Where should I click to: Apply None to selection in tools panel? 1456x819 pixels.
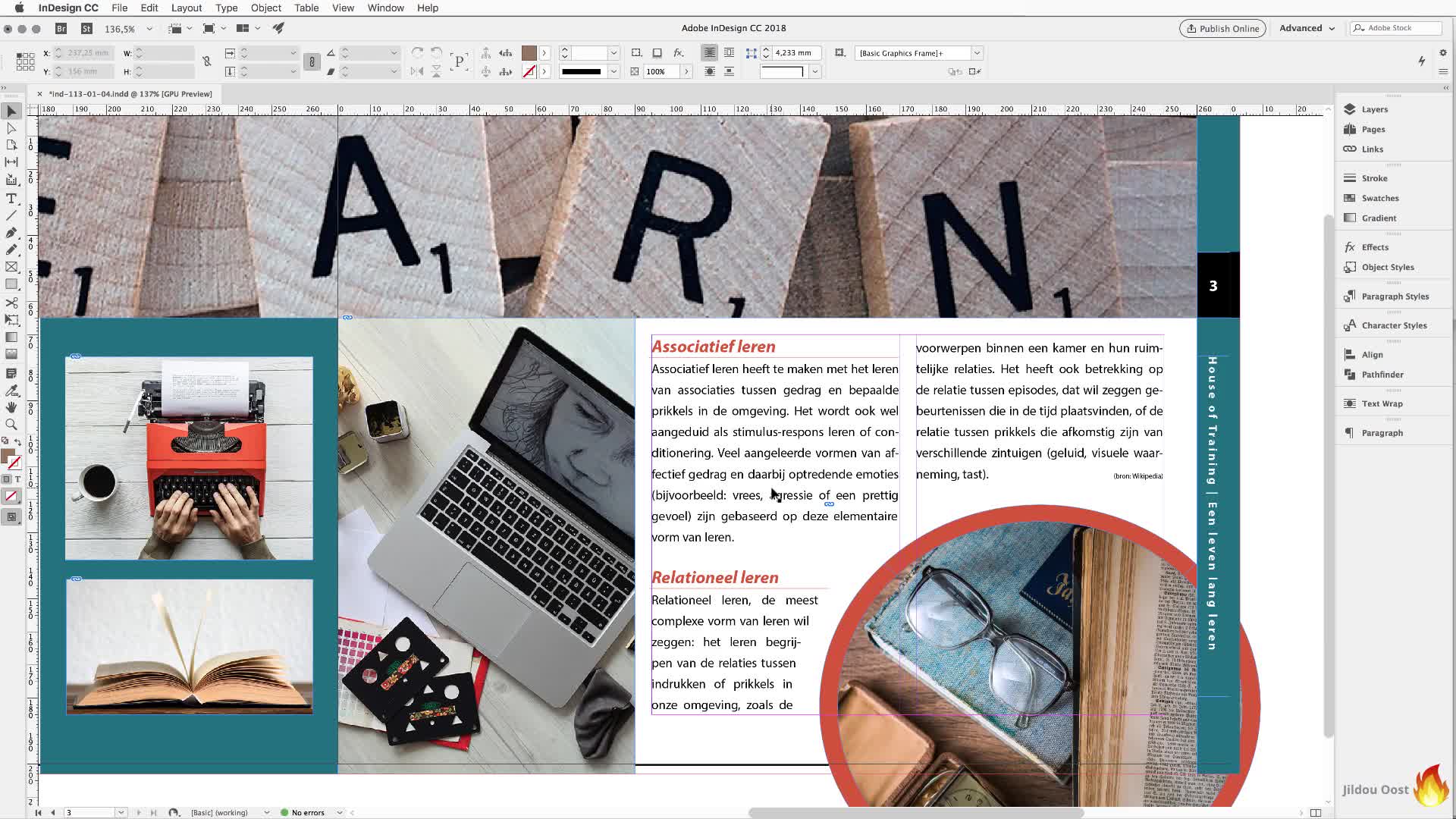[x=11, y=497]
